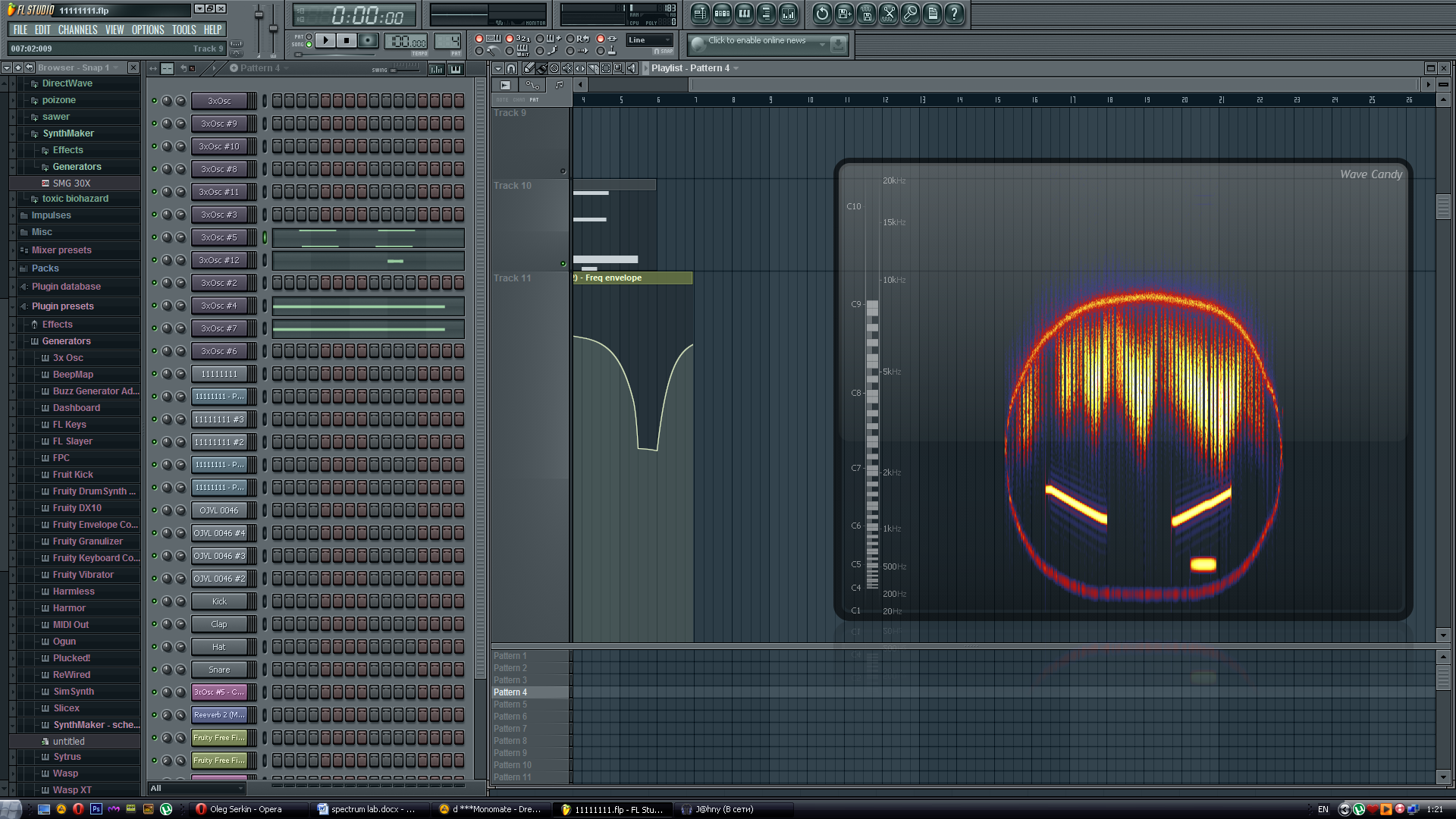Image resolution: width=1456 pixels, height=819 pixels.
Task: Click the Record button in transport
Action: coord(368,40)
